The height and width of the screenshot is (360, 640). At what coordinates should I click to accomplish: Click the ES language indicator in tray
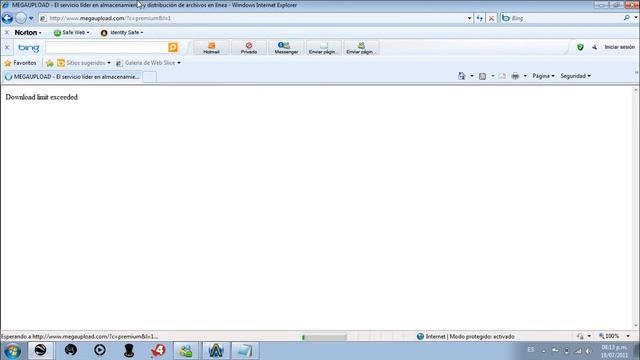531,350
